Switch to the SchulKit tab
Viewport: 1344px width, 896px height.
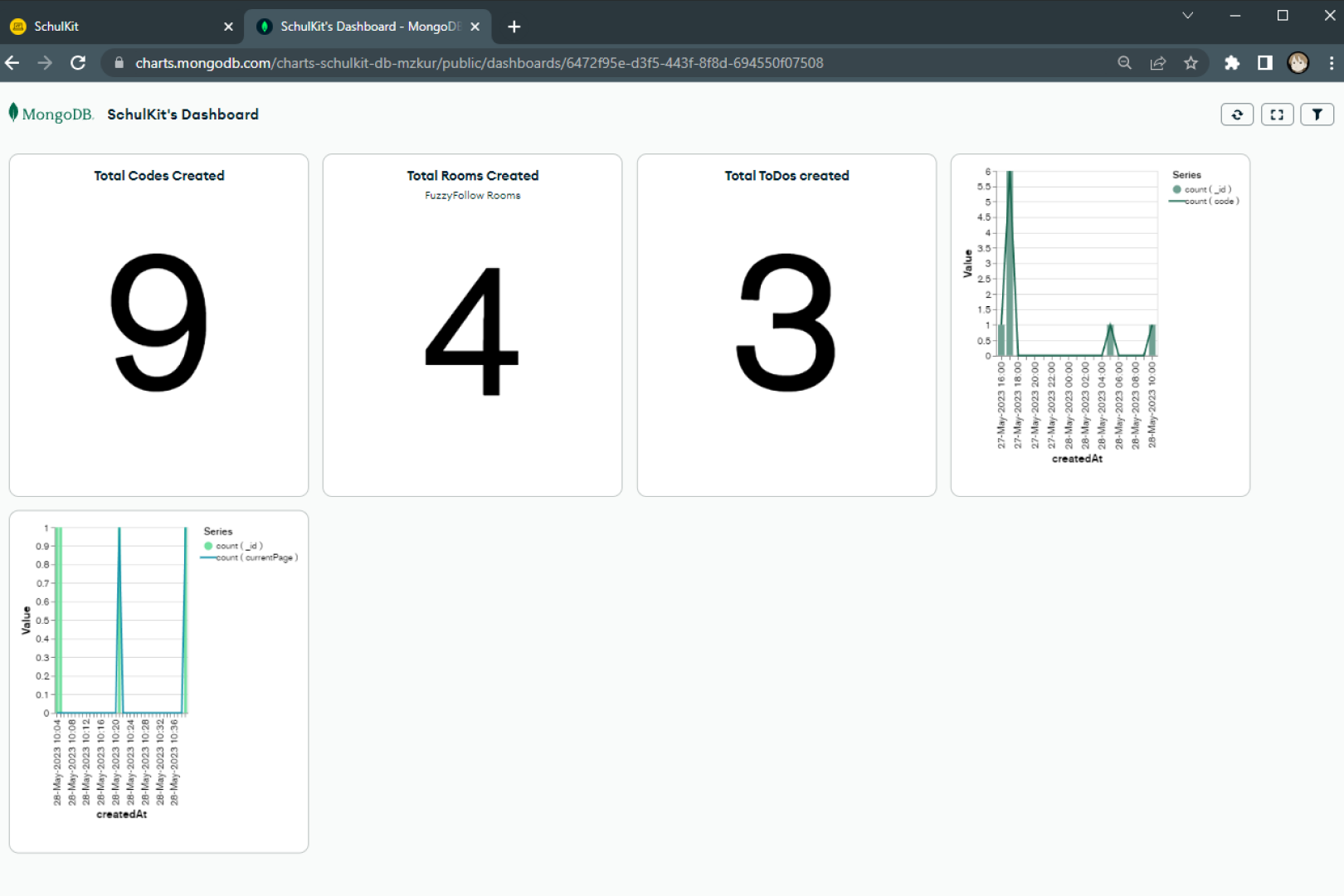coord(122,27)
